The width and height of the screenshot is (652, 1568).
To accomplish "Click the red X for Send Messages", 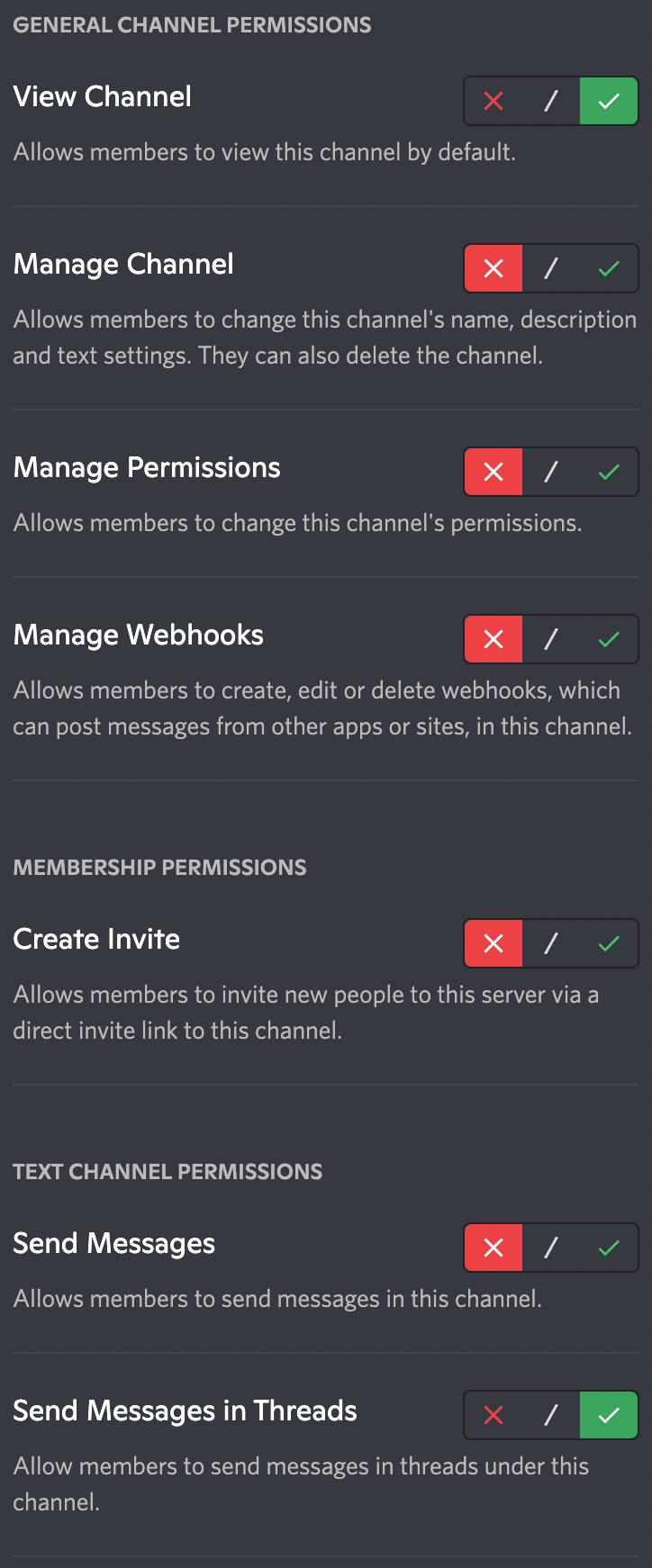I will pos(494,1248).
